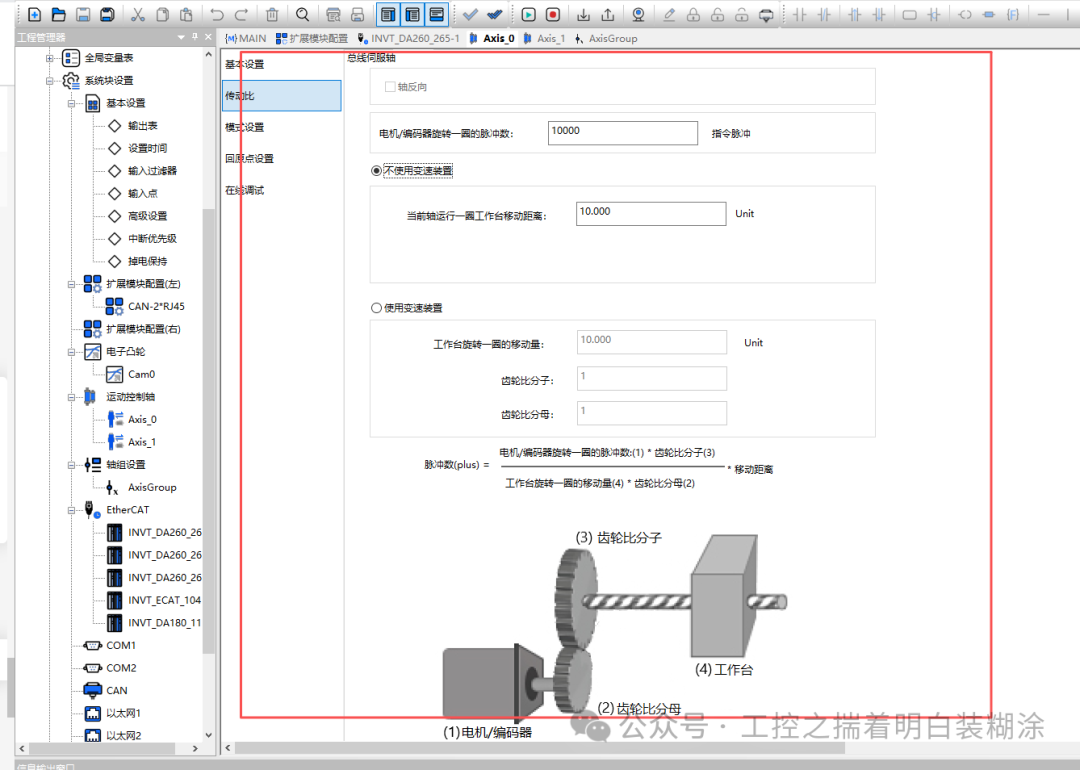Open the 在线调试 settings page
The width and height of the screenshot is (1080, 770).
282,190
